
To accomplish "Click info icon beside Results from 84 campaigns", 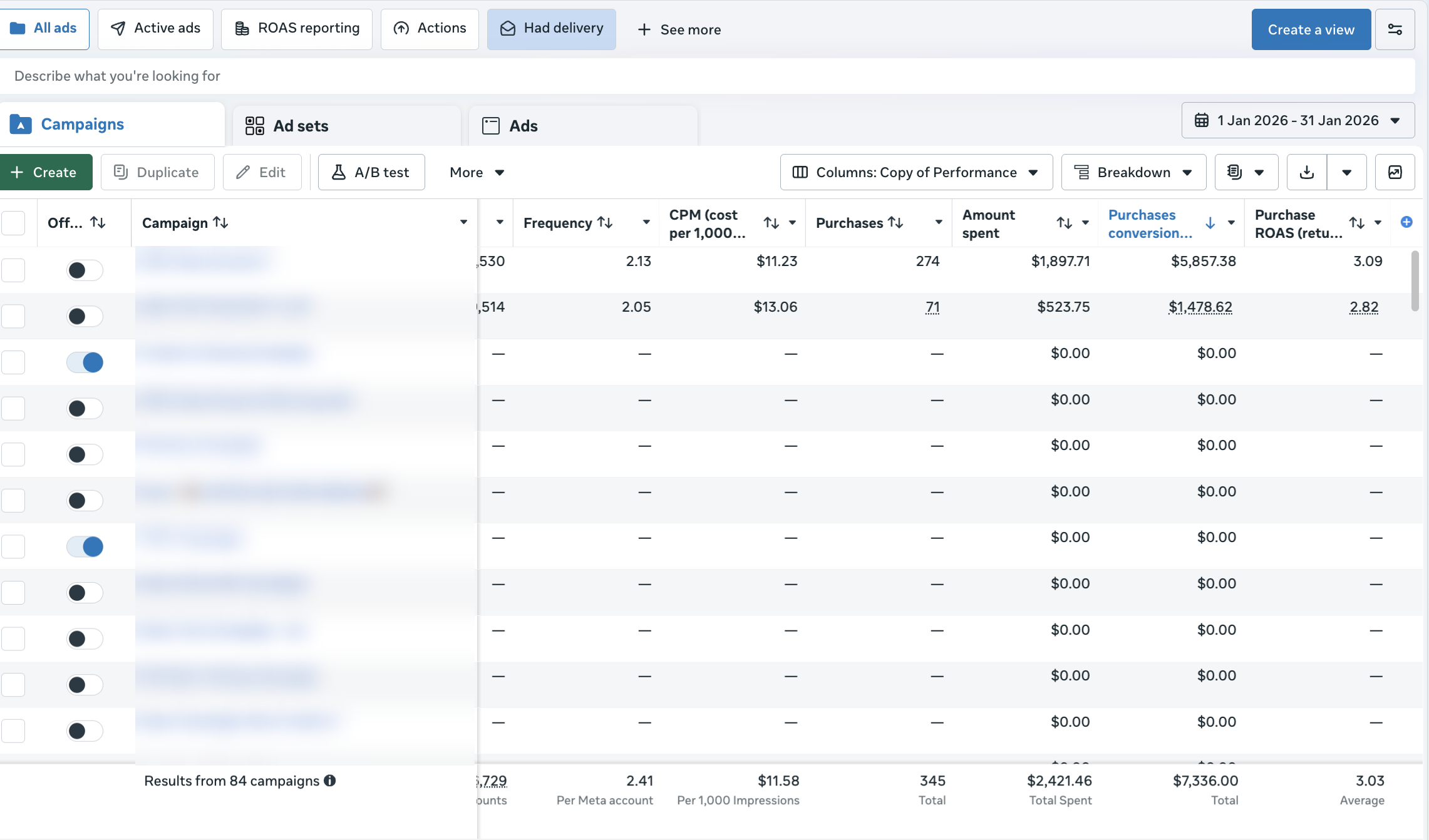I will coord(330,781).
